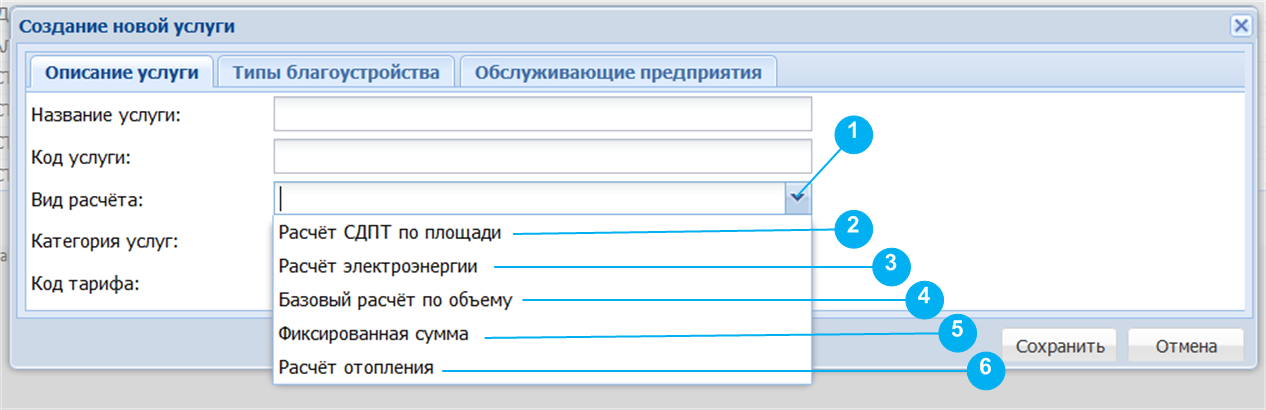1266x410 pixels.
Task: Open the Типы благоустройства tab
Action: pos(336,73)
